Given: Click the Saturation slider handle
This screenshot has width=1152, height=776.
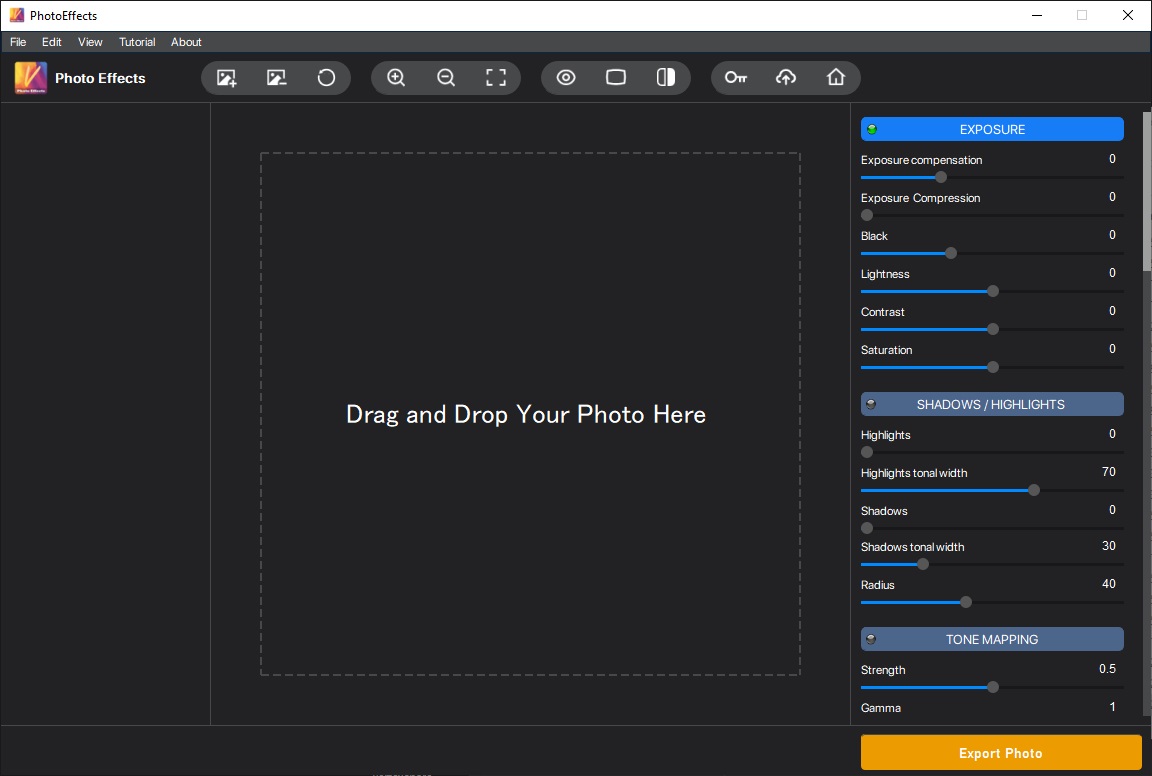Looking at the screenshot, I should pos(993,367).
